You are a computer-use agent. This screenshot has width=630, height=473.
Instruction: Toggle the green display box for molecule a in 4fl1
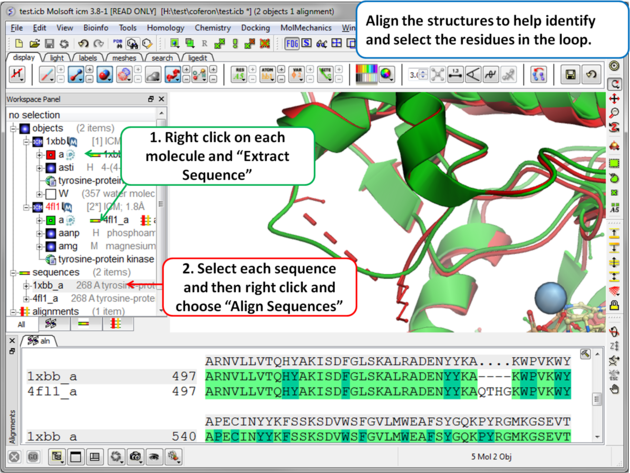[50, 220]
